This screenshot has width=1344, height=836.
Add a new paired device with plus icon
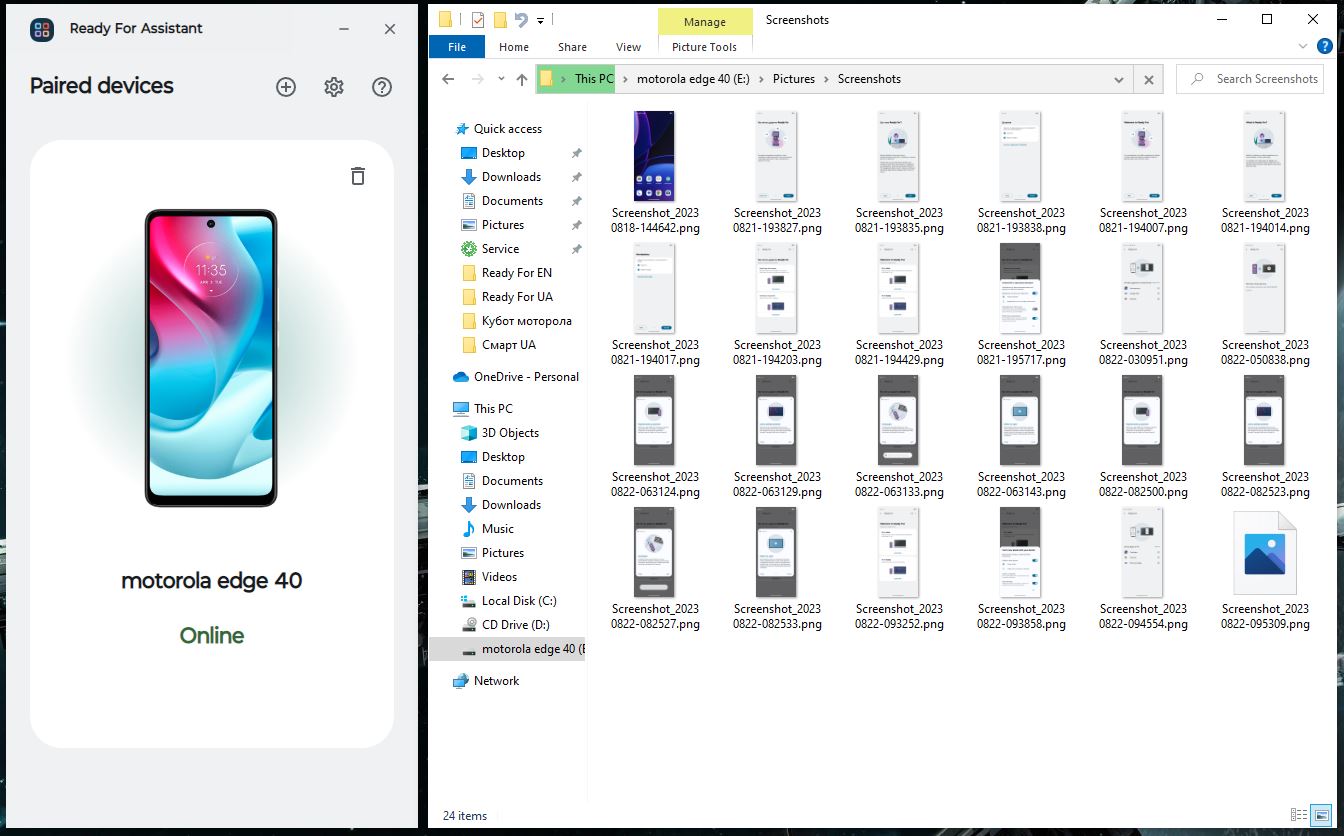click(286, 87)
